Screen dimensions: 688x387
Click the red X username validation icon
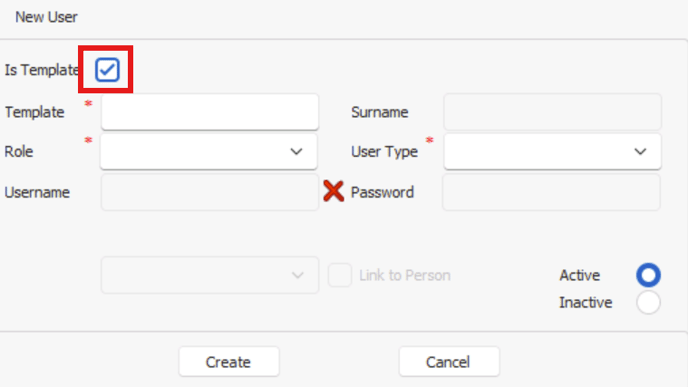(x=333, y=191)
